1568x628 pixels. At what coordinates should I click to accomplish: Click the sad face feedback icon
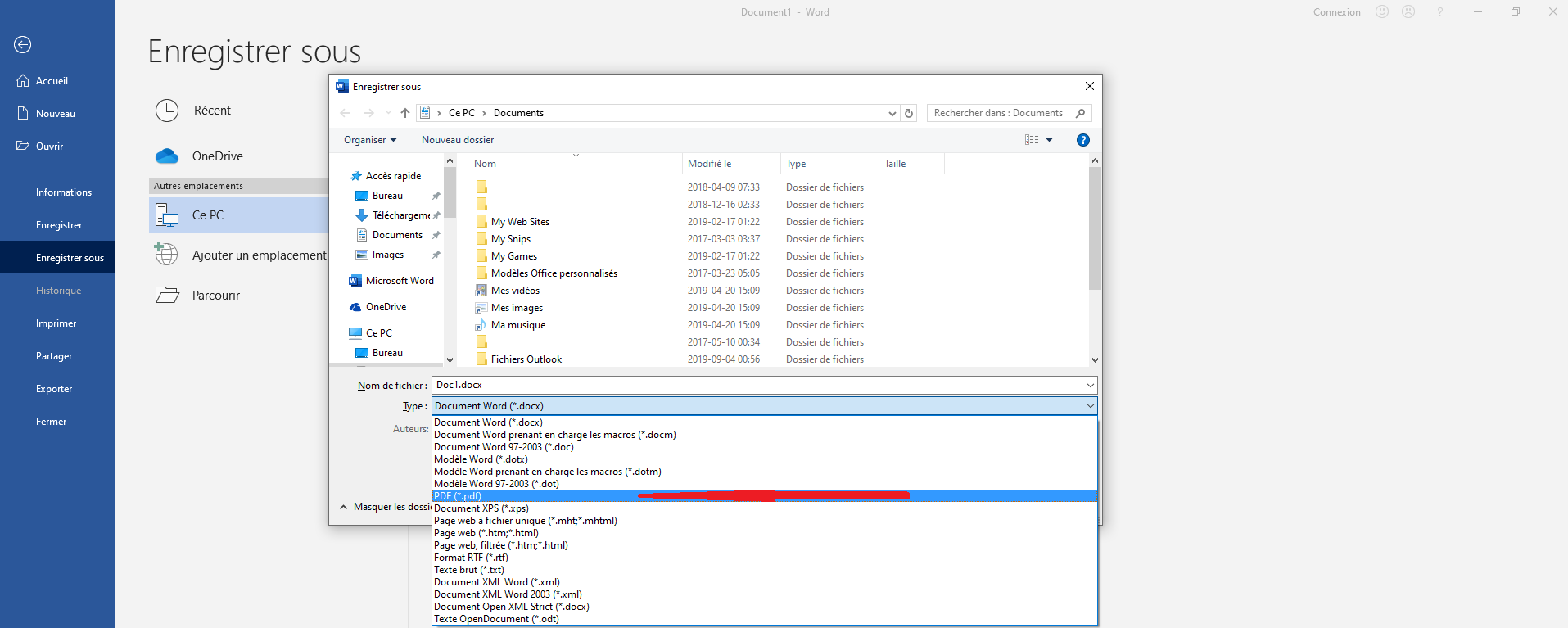1408,11
